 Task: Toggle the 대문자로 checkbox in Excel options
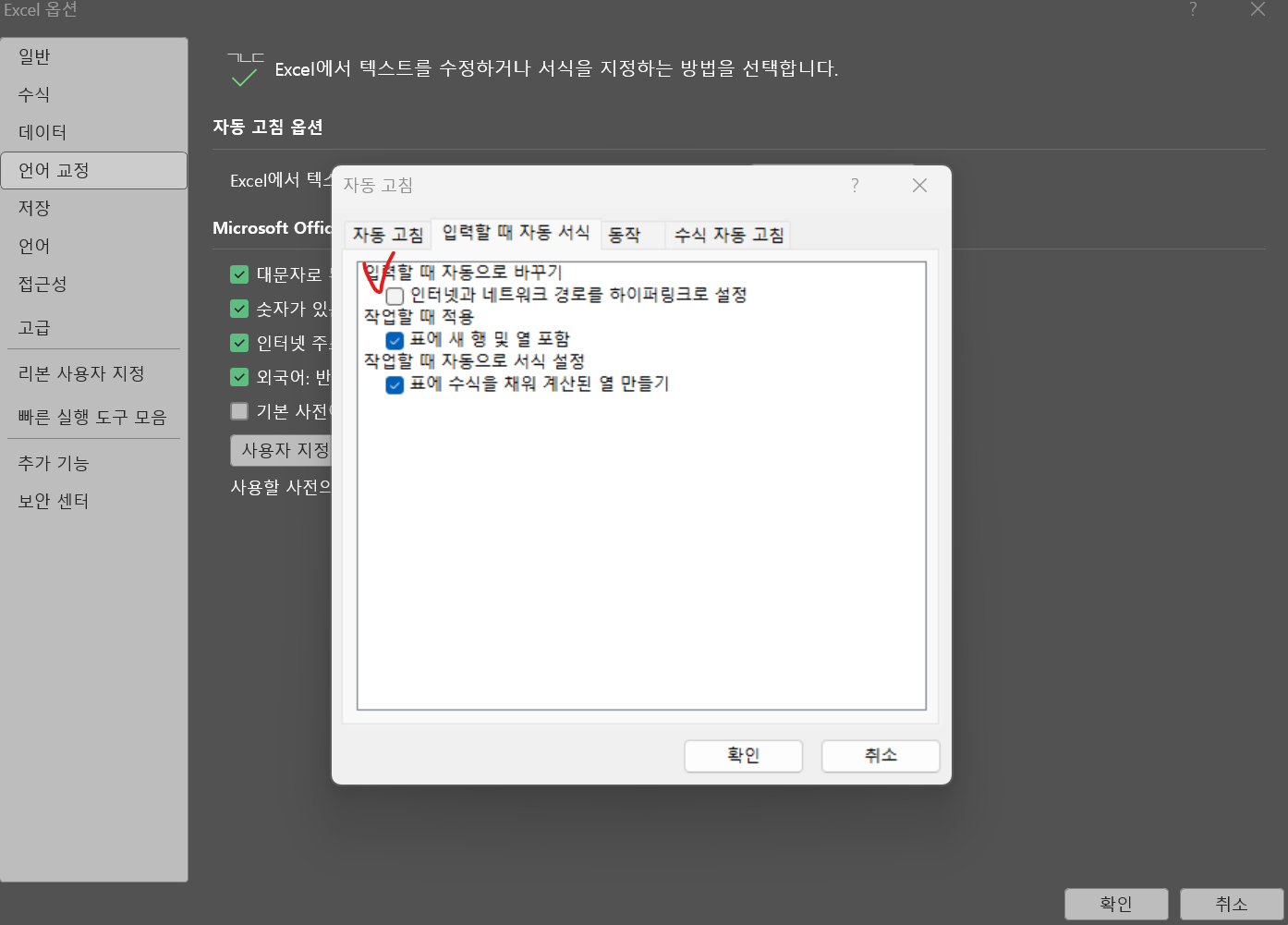click(x=239, y=274)
